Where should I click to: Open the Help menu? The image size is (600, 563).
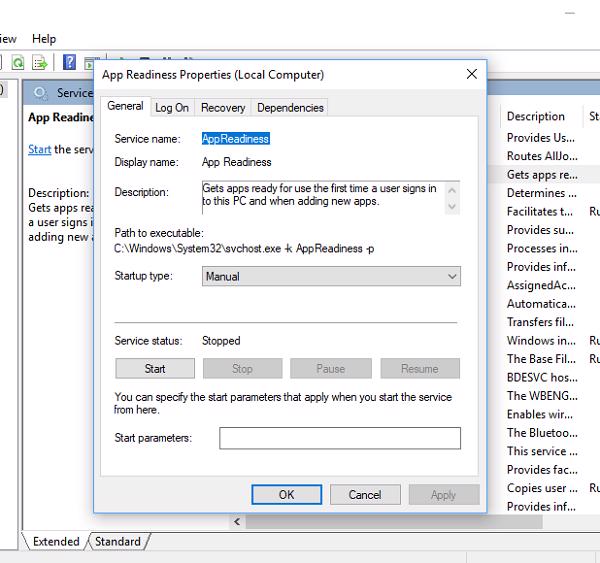point(44,38)
